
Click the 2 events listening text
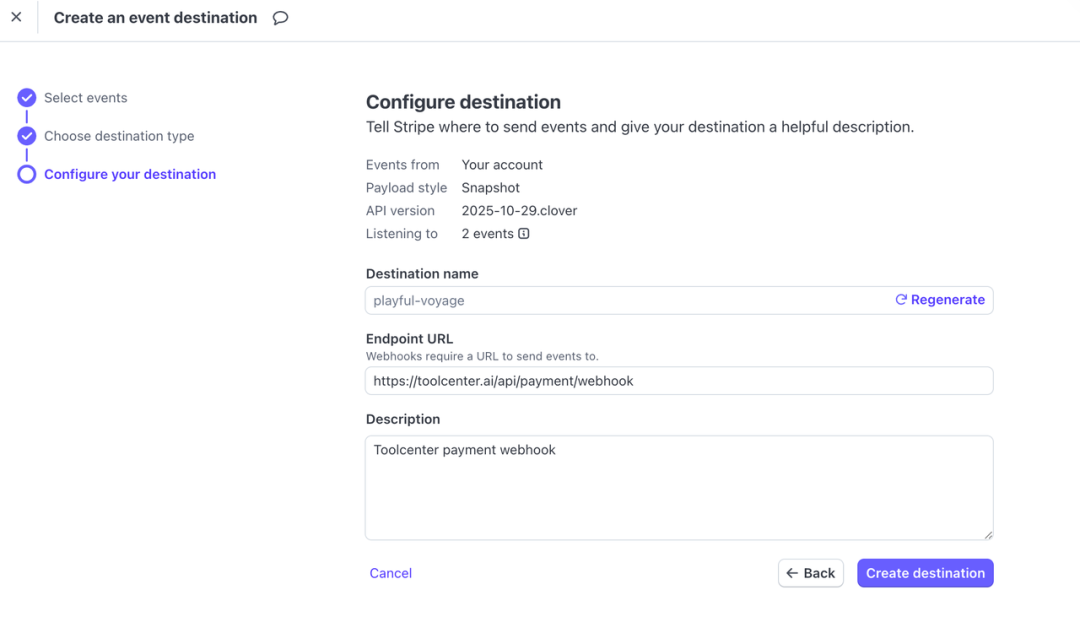coord(487,234)
